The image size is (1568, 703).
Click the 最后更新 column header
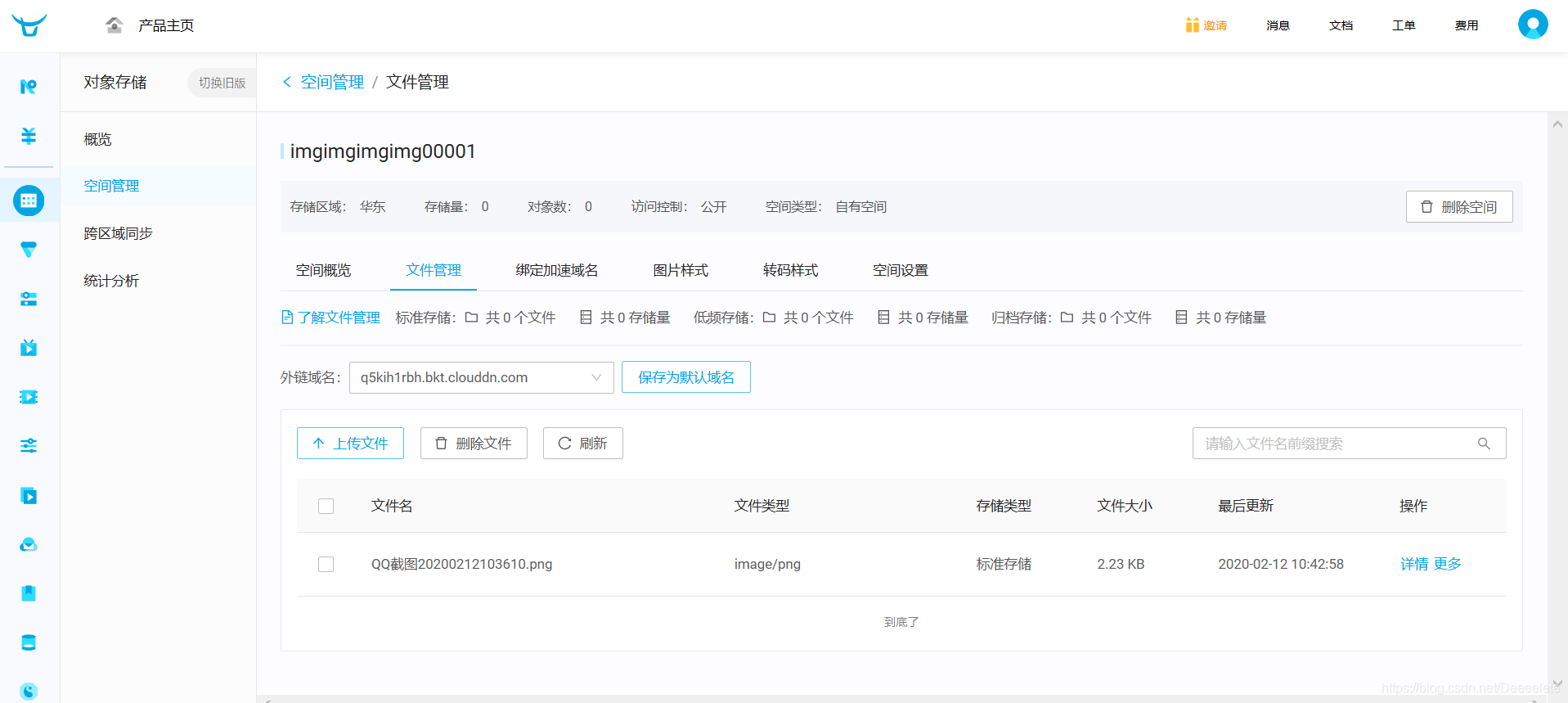click(x=1246, y=506)
